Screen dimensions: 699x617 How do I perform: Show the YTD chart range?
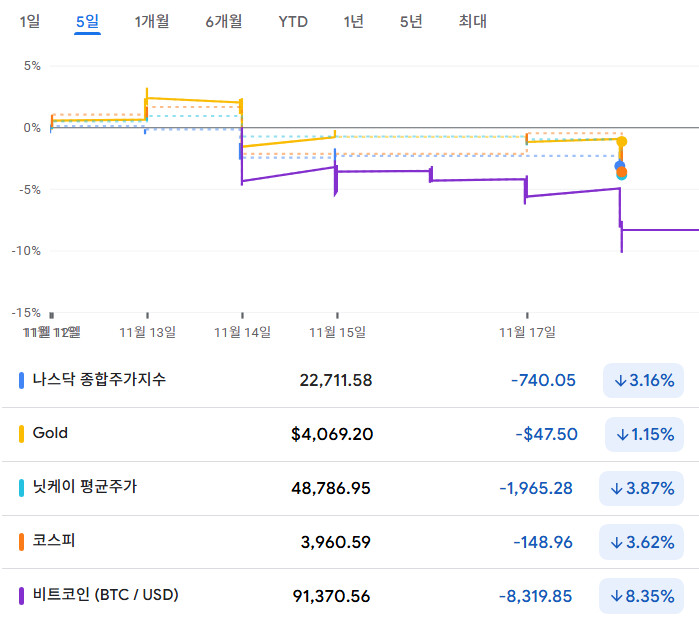click(293, 21)
